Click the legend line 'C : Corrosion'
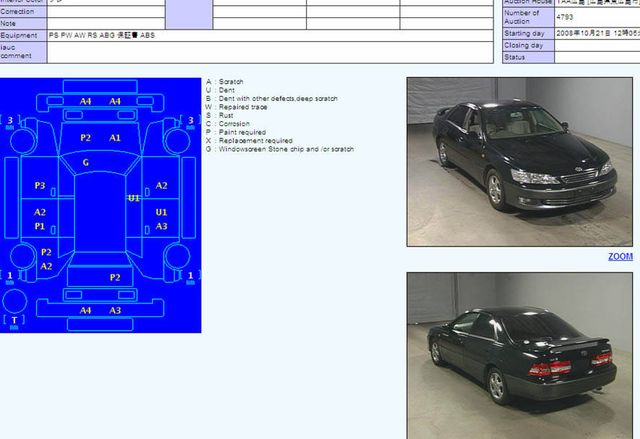 click(x=228, y=124)
